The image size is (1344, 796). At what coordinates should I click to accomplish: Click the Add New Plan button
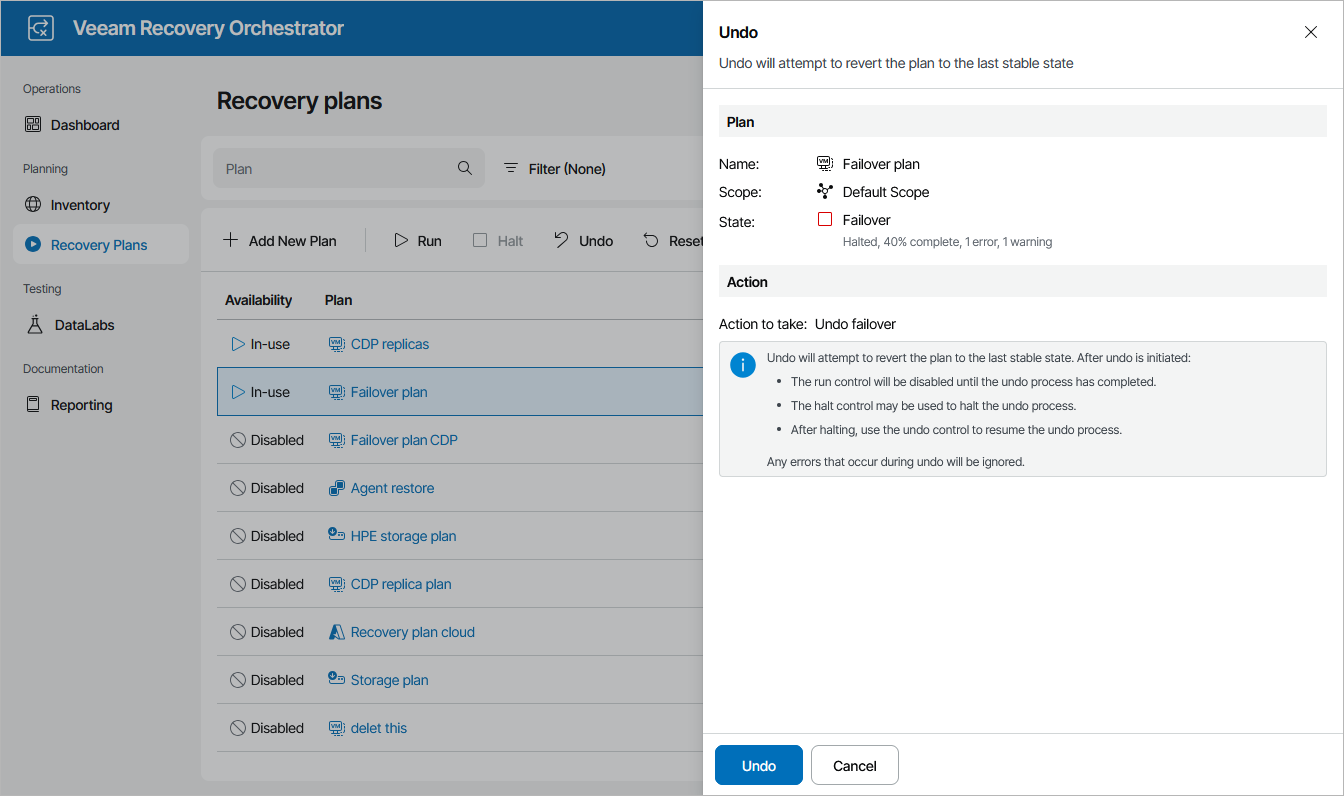click(280, 241)
